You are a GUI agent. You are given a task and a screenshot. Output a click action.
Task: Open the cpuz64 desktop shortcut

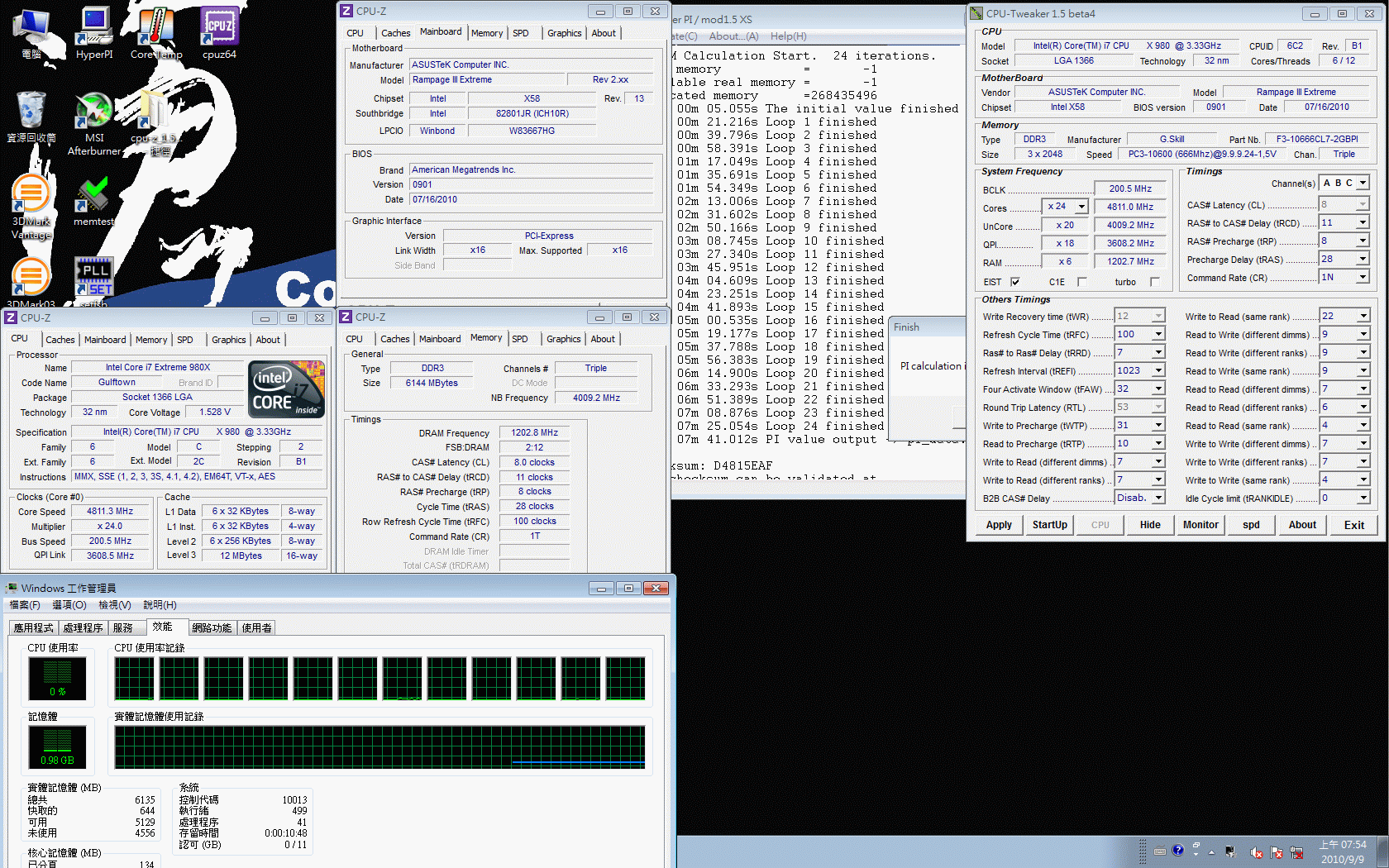tap(219, 33)
